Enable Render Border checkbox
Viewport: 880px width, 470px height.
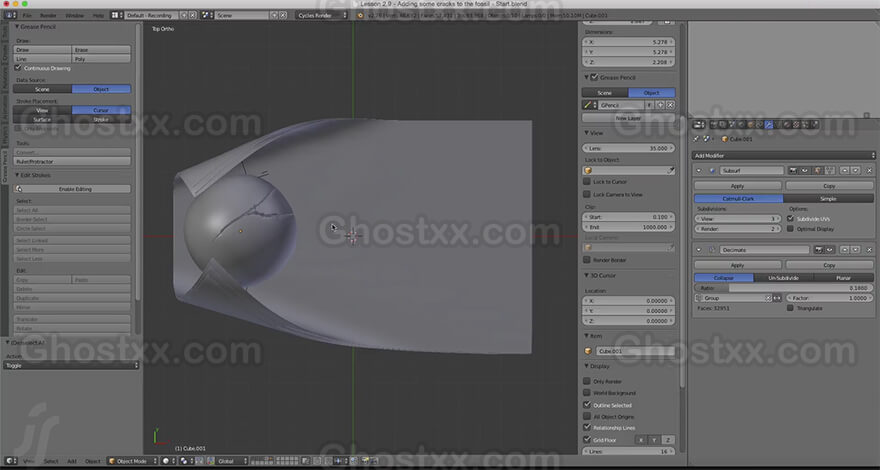587,260
